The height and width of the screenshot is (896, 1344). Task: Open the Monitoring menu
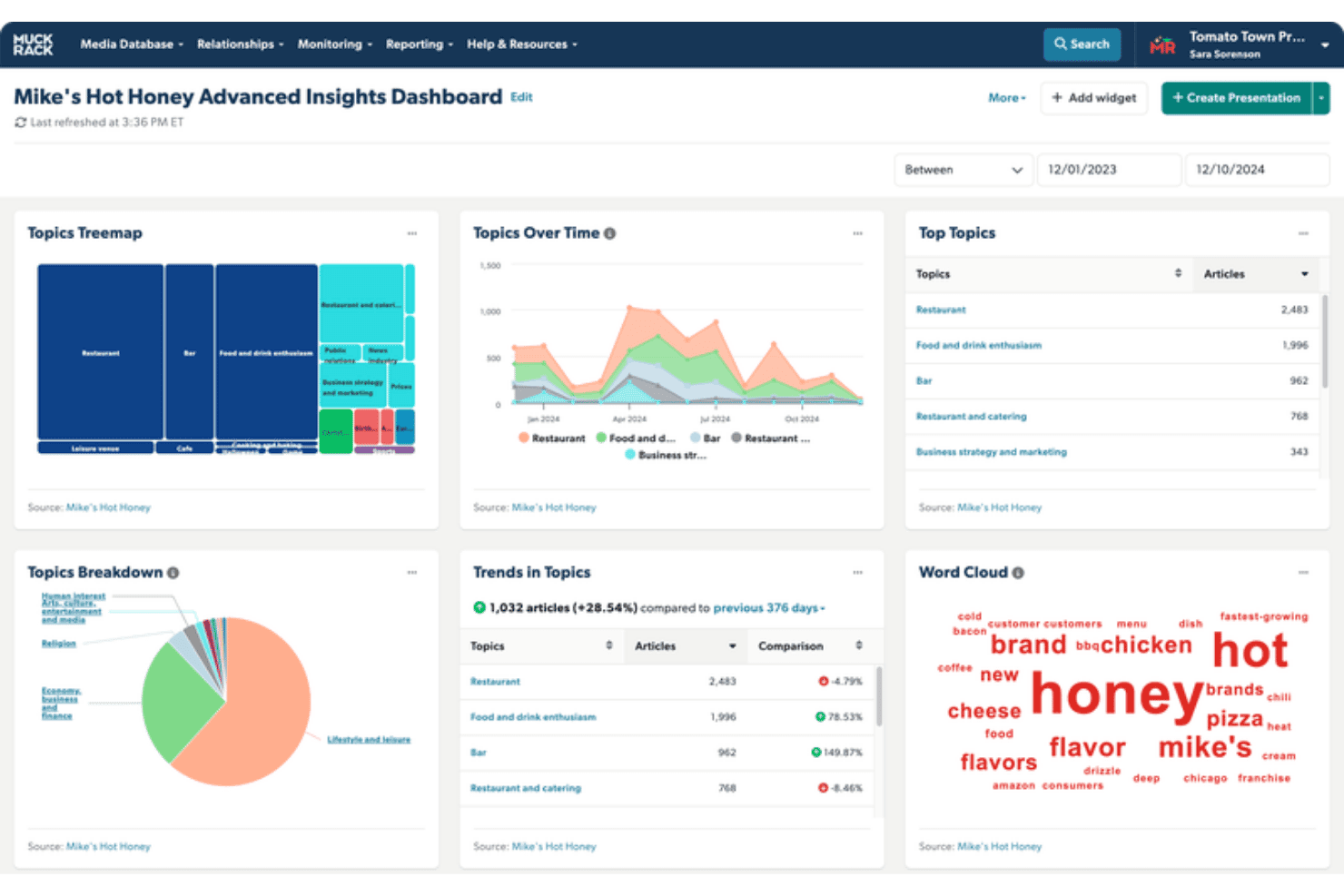[x=335, y=44]
